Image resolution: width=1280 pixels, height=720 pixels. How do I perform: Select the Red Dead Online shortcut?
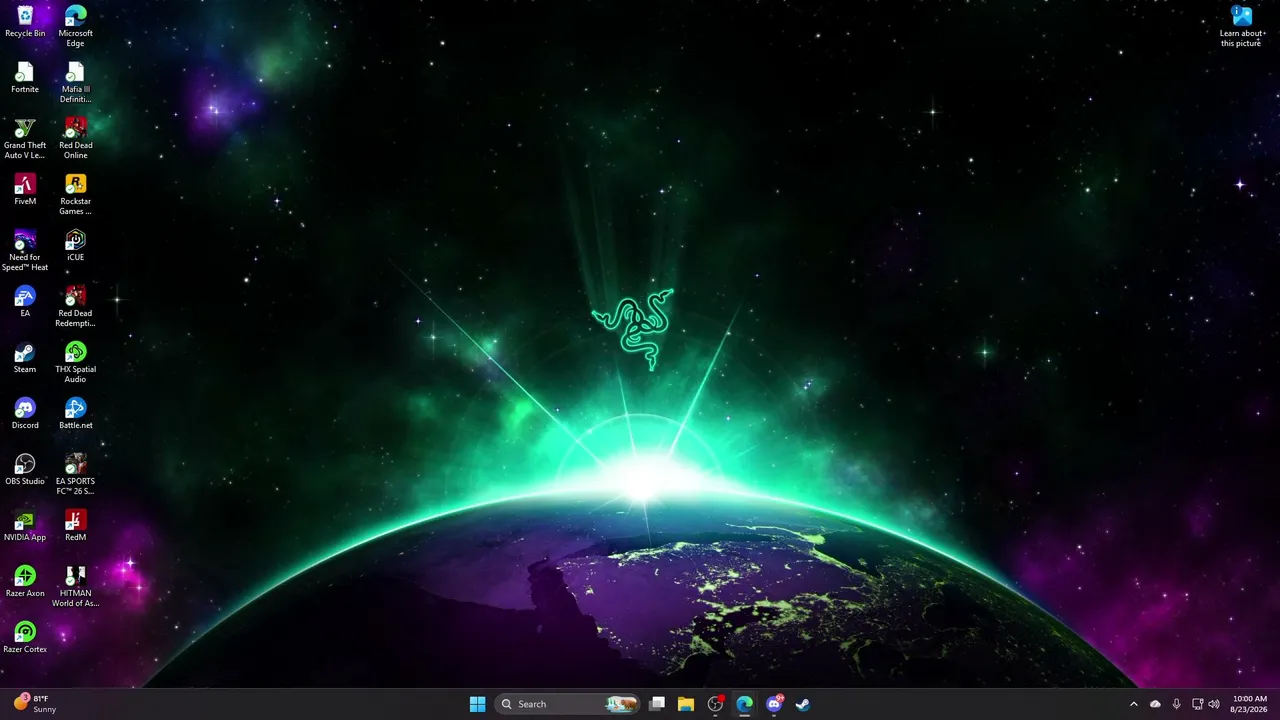coord(75,139)
